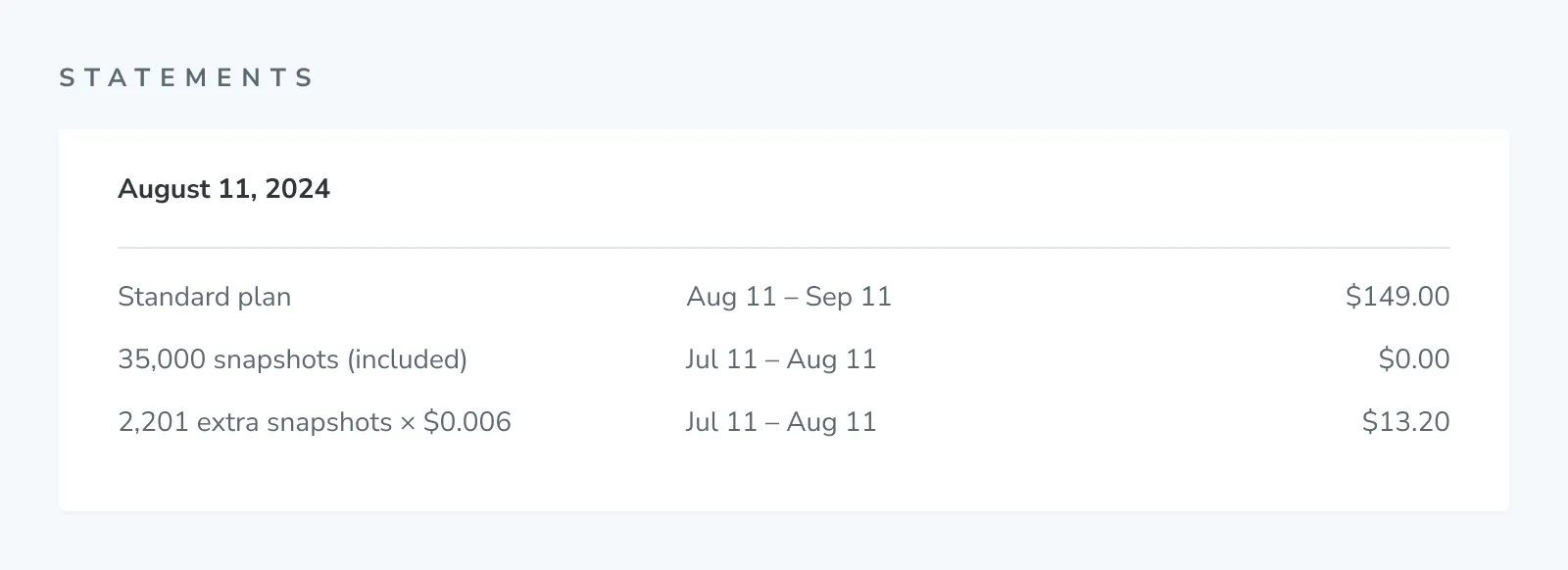Click the word "plan" in Standard plan
The width and height of the screenshot is (1568, 570).
[265, 297]
